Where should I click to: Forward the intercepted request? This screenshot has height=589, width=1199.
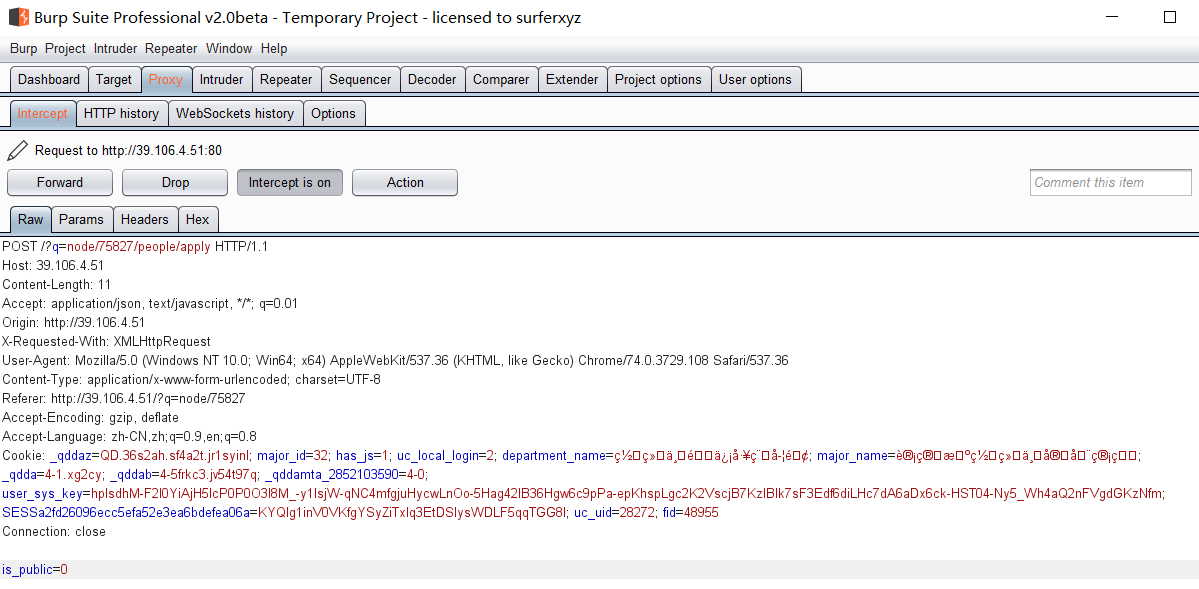(x=60, y=182)
